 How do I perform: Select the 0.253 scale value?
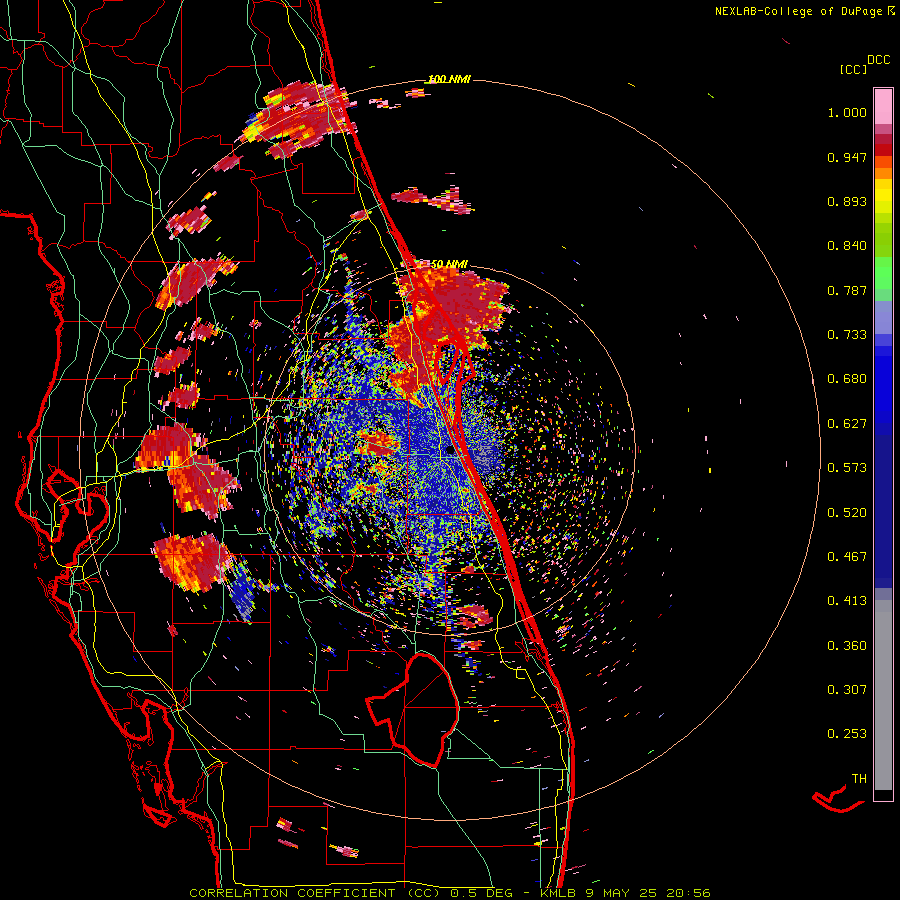click(847, 734)
